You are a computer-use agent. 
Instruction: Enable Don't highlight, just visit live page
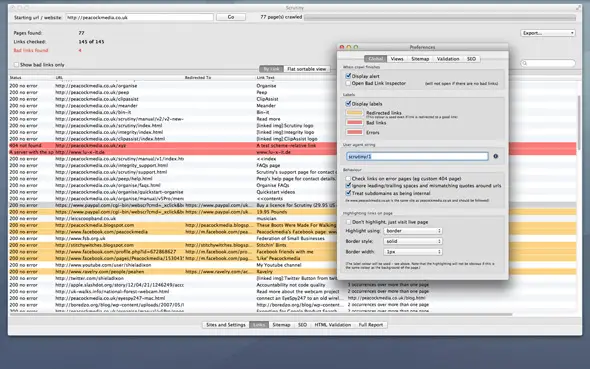tap(348, 222)
